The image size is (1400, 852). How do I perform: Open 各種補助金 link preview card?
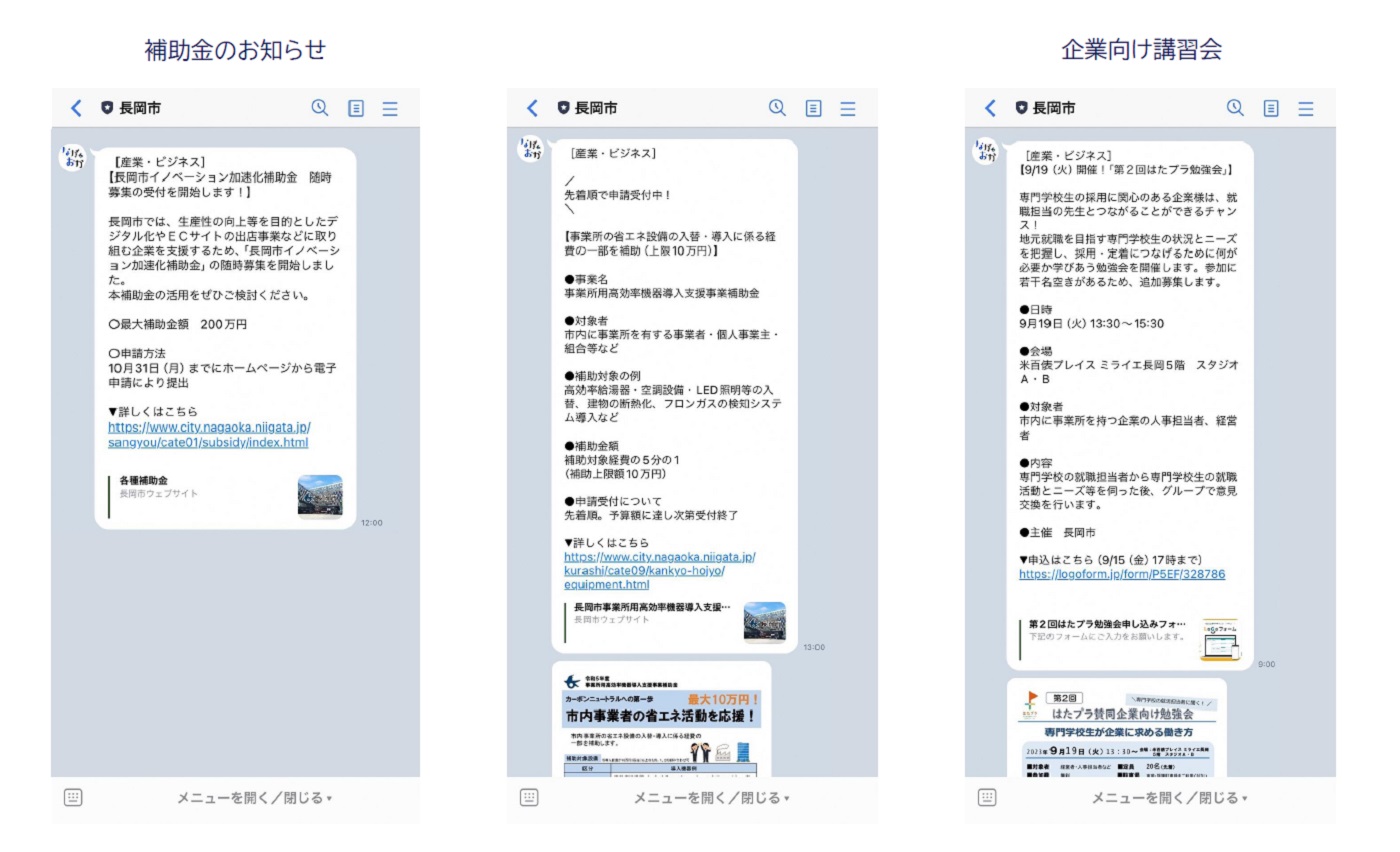coord(226,496)
